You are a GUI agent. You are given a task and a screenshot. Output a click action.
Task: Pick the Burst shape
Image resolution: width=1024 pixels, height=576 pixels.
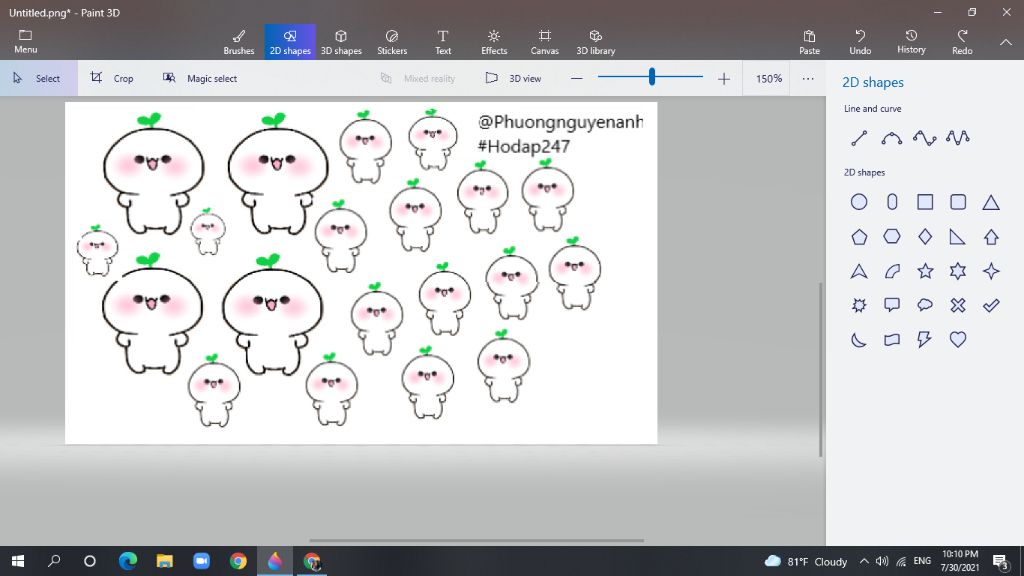click(x=859, y=305)
